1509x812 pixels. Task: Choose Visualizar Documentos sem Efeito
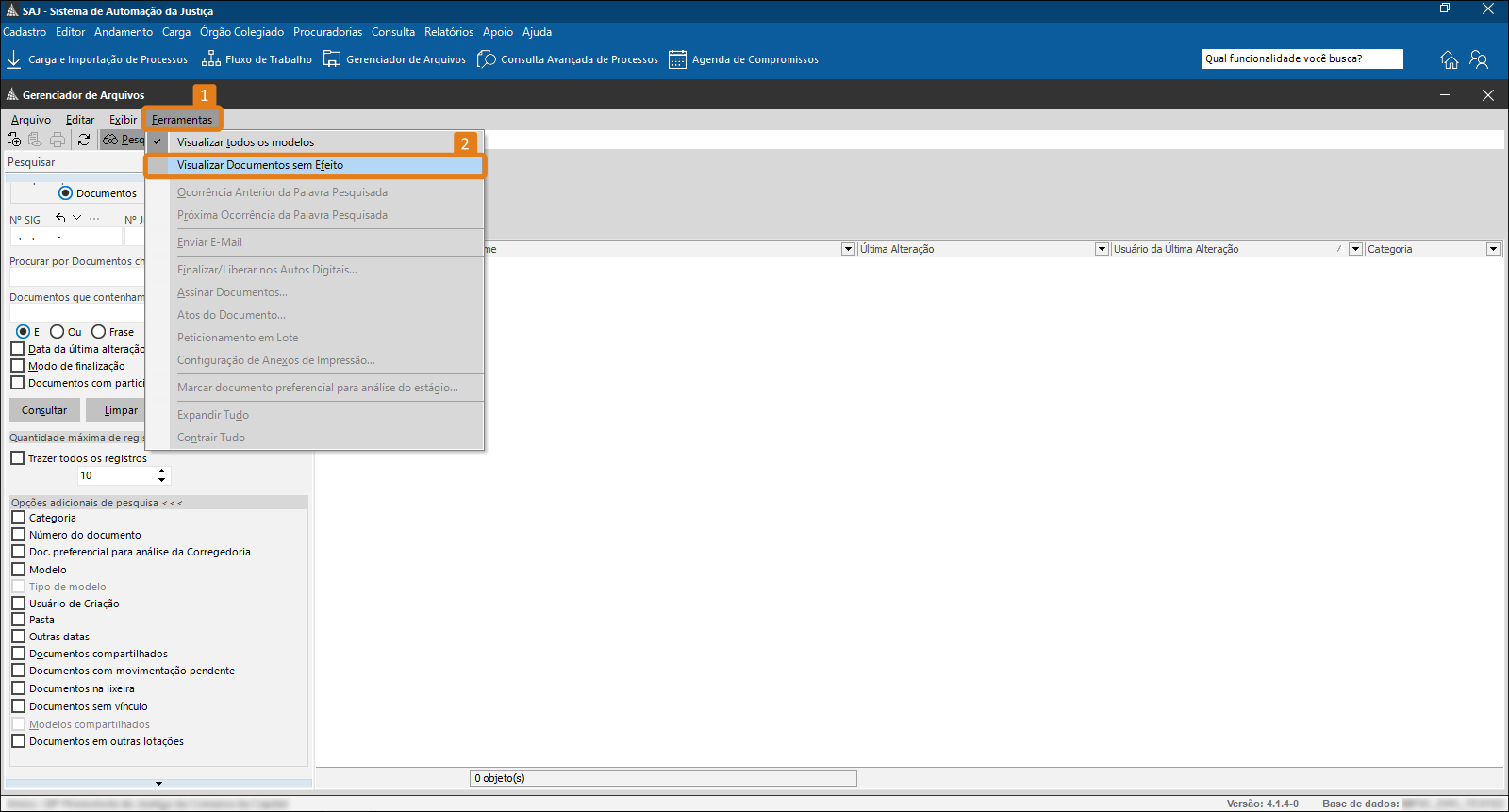point(315,165)
